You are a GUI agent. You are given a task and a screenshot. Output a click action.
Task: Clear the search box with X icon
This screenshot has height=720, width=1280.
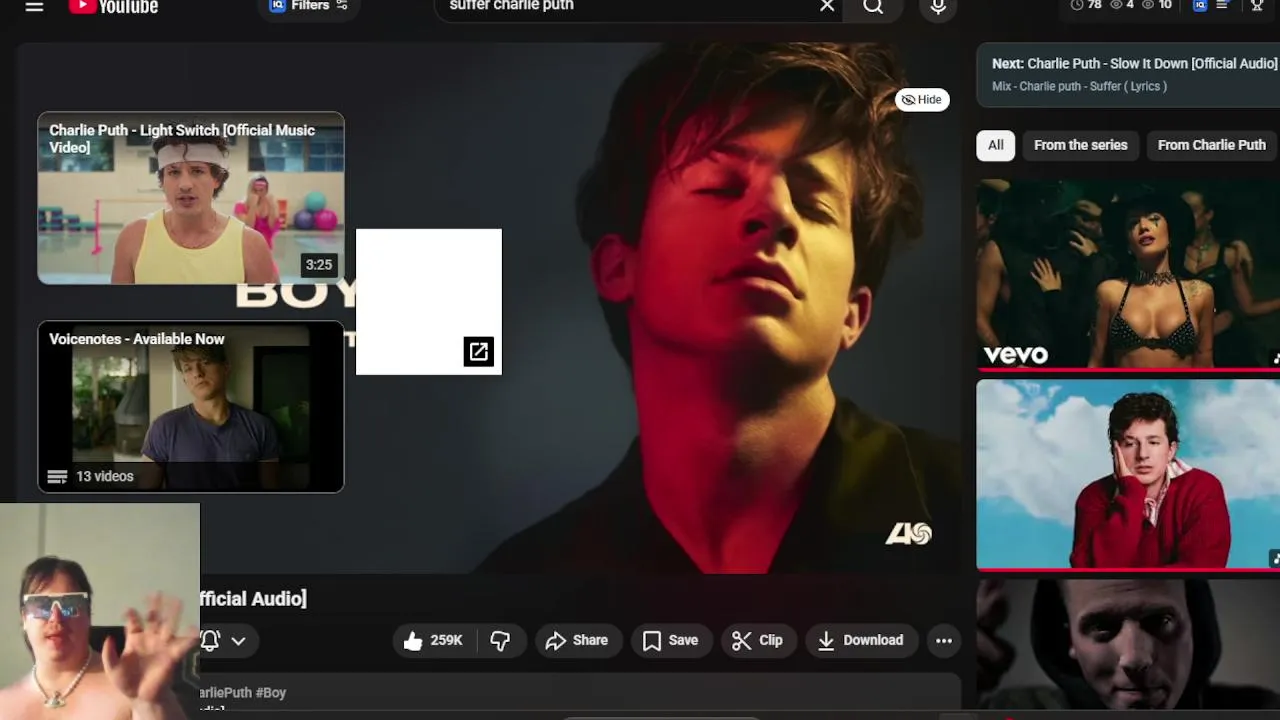[x=827, y=6]
